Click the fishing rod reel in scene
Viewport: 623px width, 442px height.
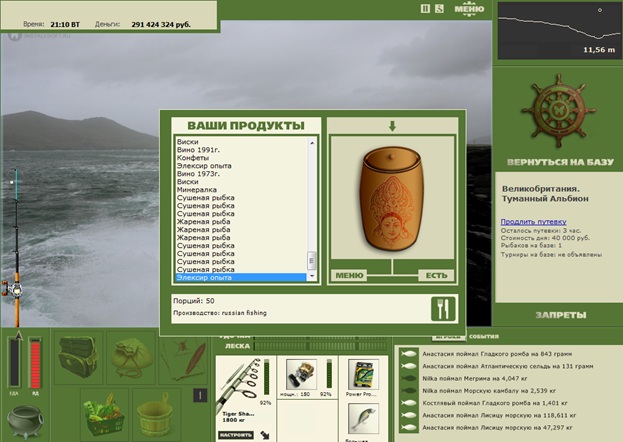12,288
